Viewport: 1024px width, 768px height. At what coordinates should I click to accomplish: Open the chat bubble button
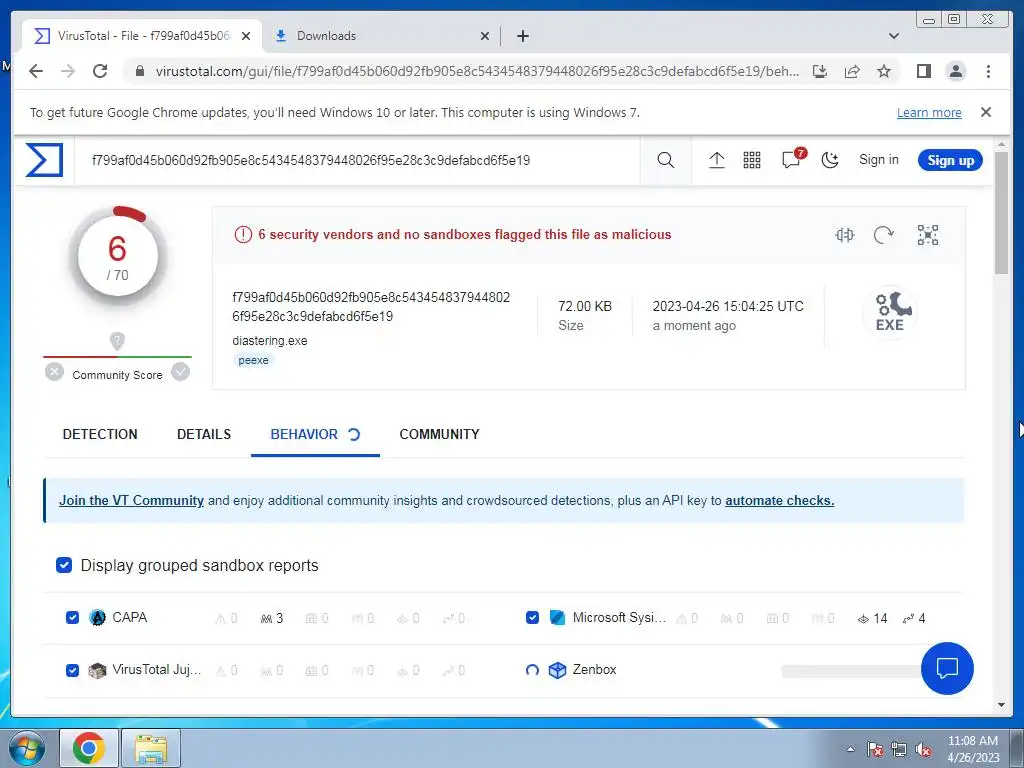[946, 668]
